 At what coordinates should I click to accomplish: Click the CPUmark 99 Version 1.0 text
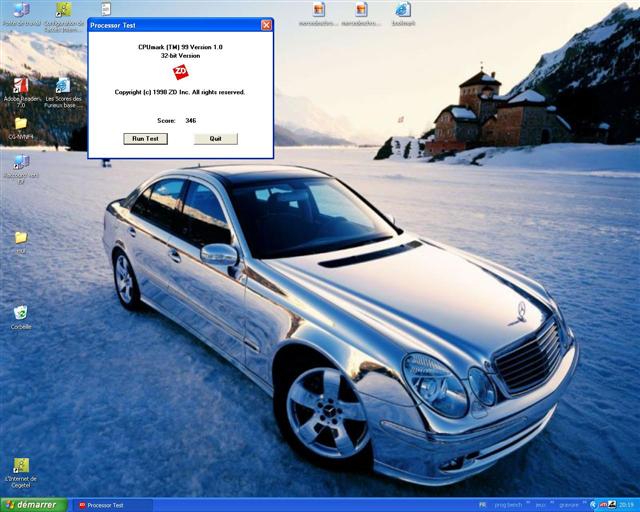(x=180, y=47)
